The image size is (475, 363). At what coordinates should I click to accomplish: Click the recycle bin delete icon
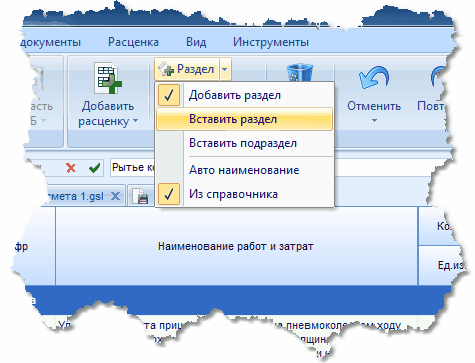pos(300,73)
